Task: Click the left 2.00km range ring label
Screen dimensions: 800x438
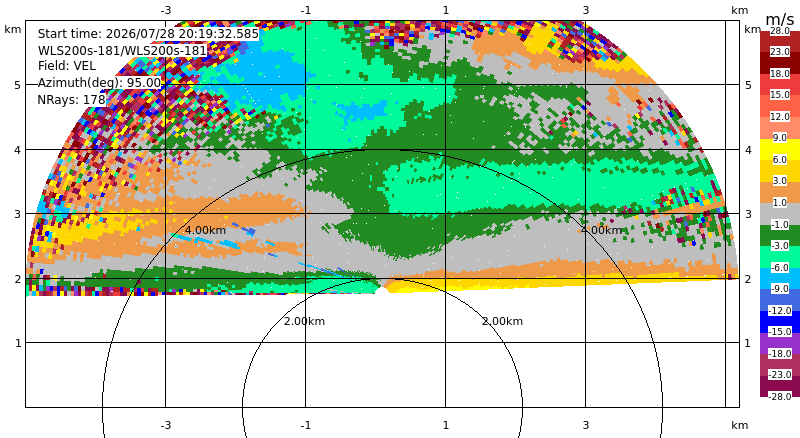Action: pyautogui.click(x=304, y=321)
